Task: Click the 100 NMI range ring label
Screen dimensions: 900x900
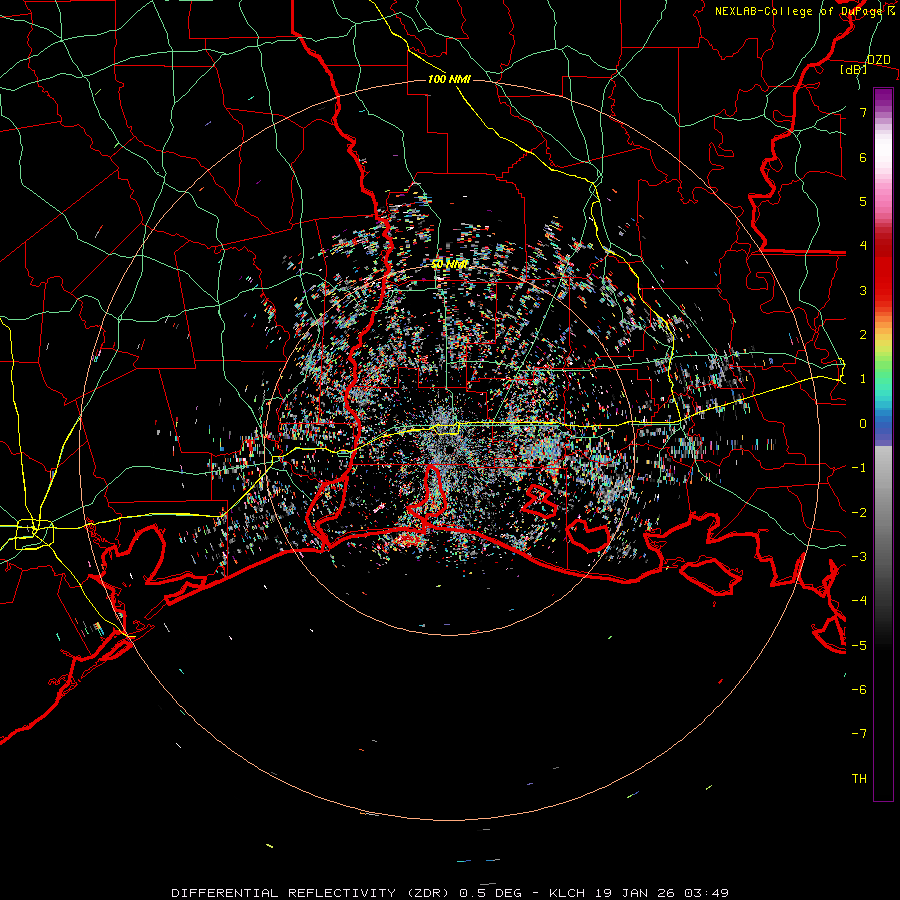Action: tap(449, 79)
